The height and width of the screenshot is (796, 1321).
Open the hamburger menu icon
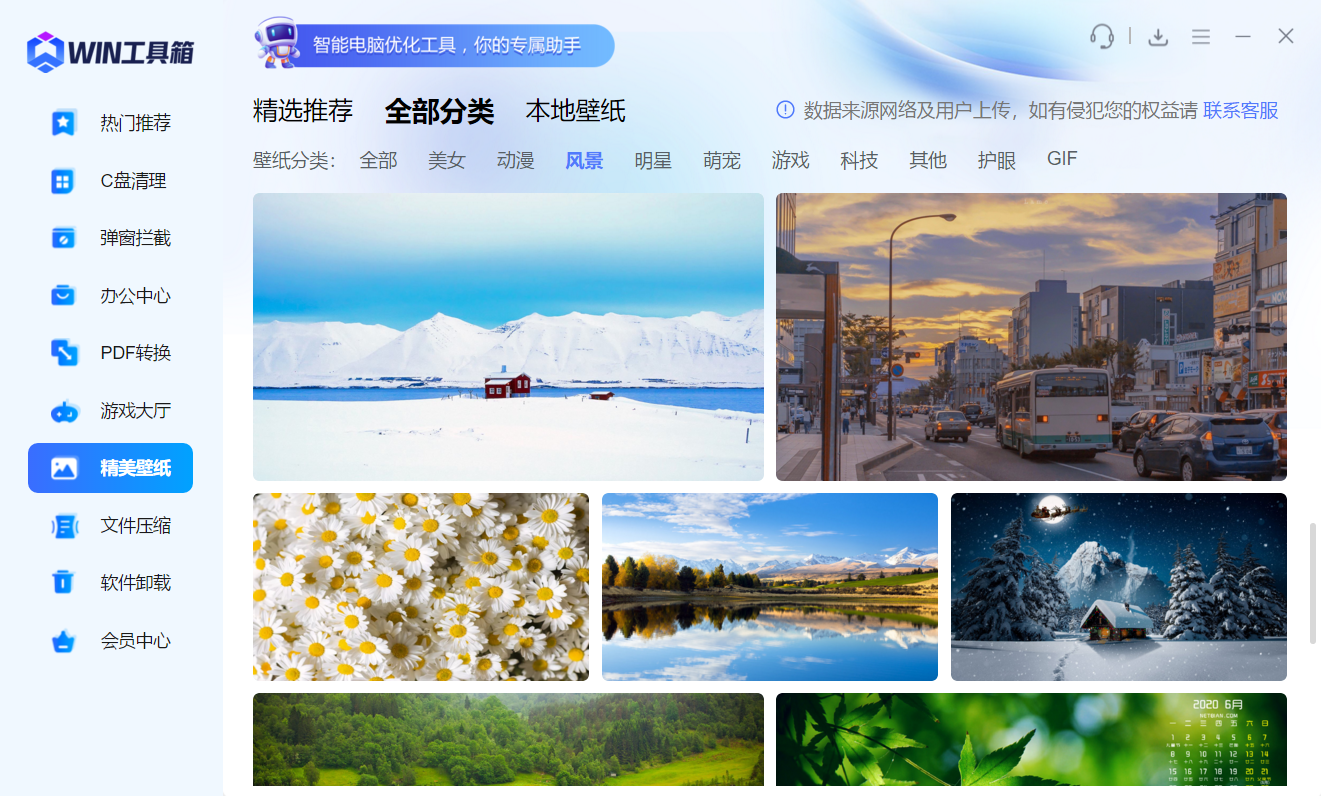[1201, 37]
